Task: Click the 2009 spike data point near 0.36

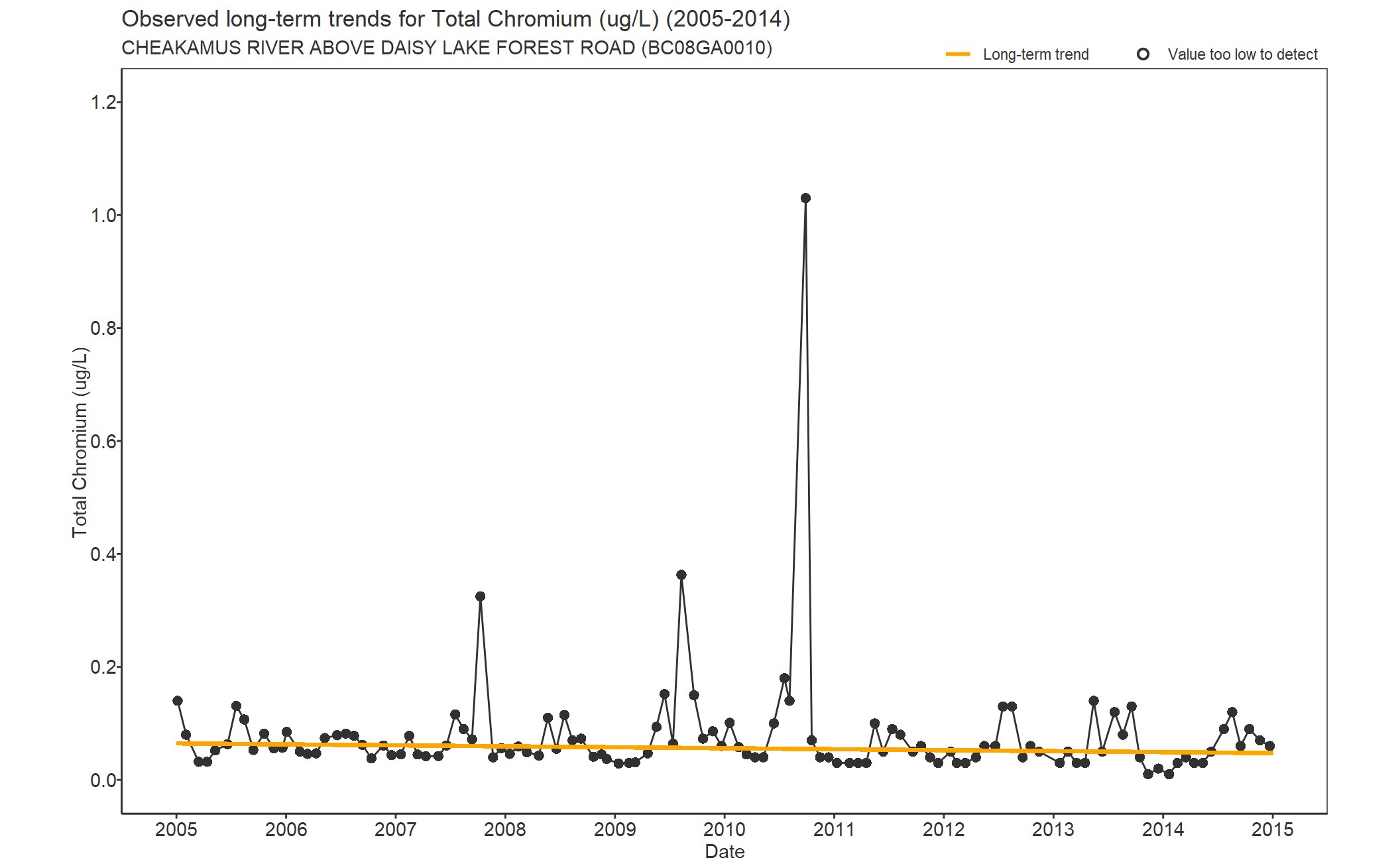Action: [x=681, y=575]
